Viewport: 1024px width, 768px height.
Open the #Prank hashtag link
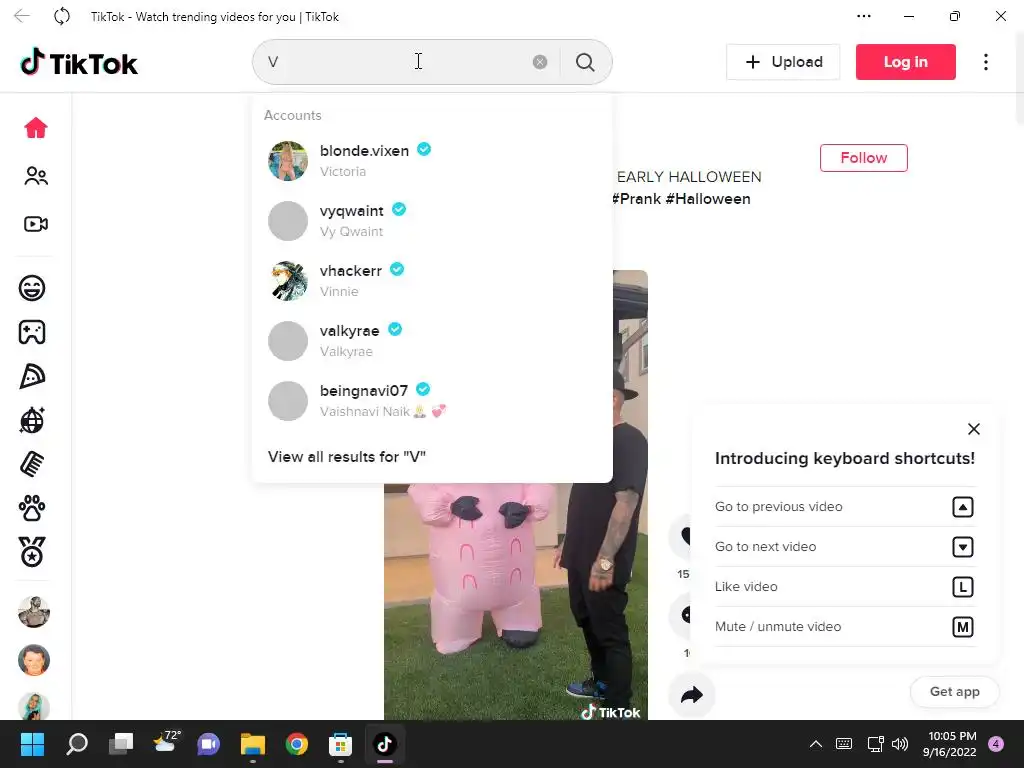tap(636, 199)
